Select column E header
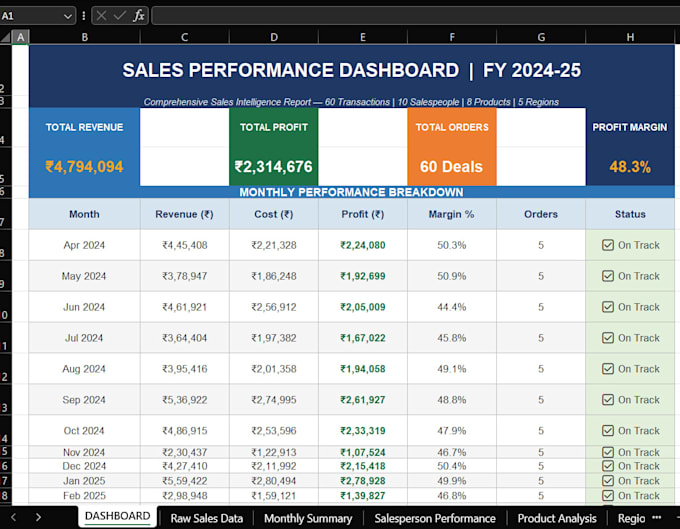680x529 pixels. pyautogui.click(x=363, y=37)
